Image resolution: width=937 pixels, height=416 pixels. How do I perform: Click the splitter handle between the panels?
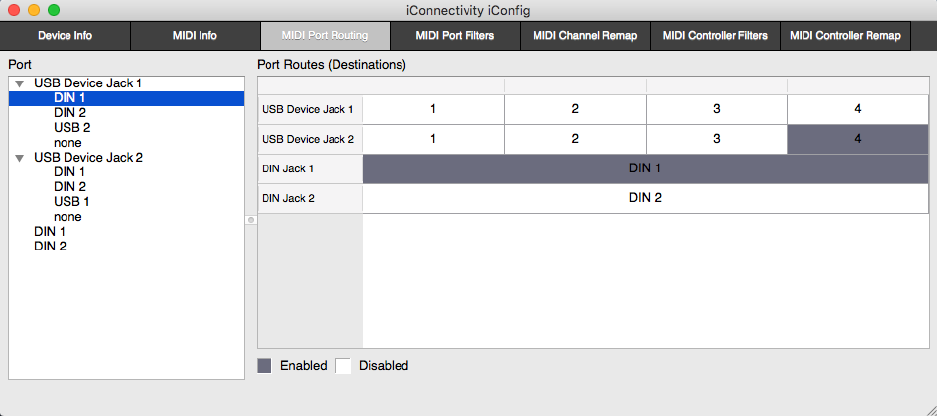(x=251, y=220)
